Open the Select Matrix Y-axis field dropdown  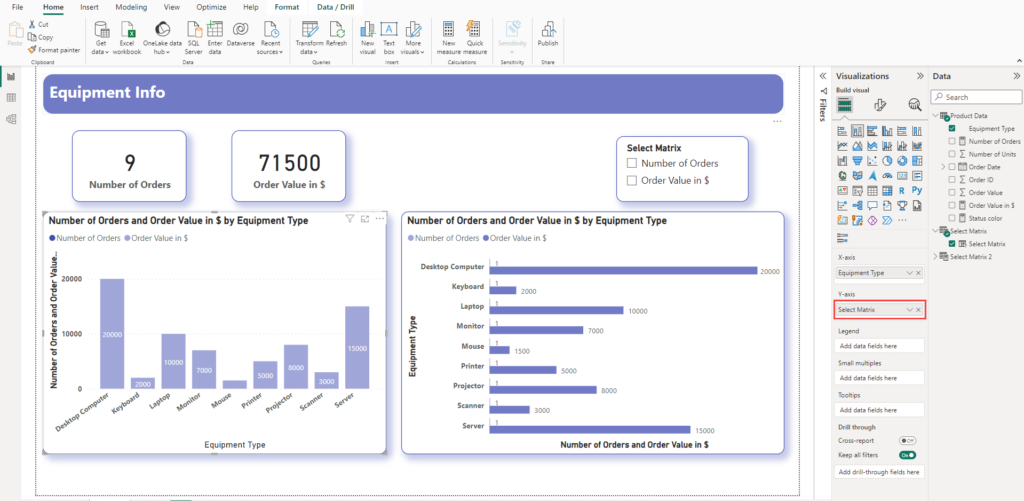[908, 310]
